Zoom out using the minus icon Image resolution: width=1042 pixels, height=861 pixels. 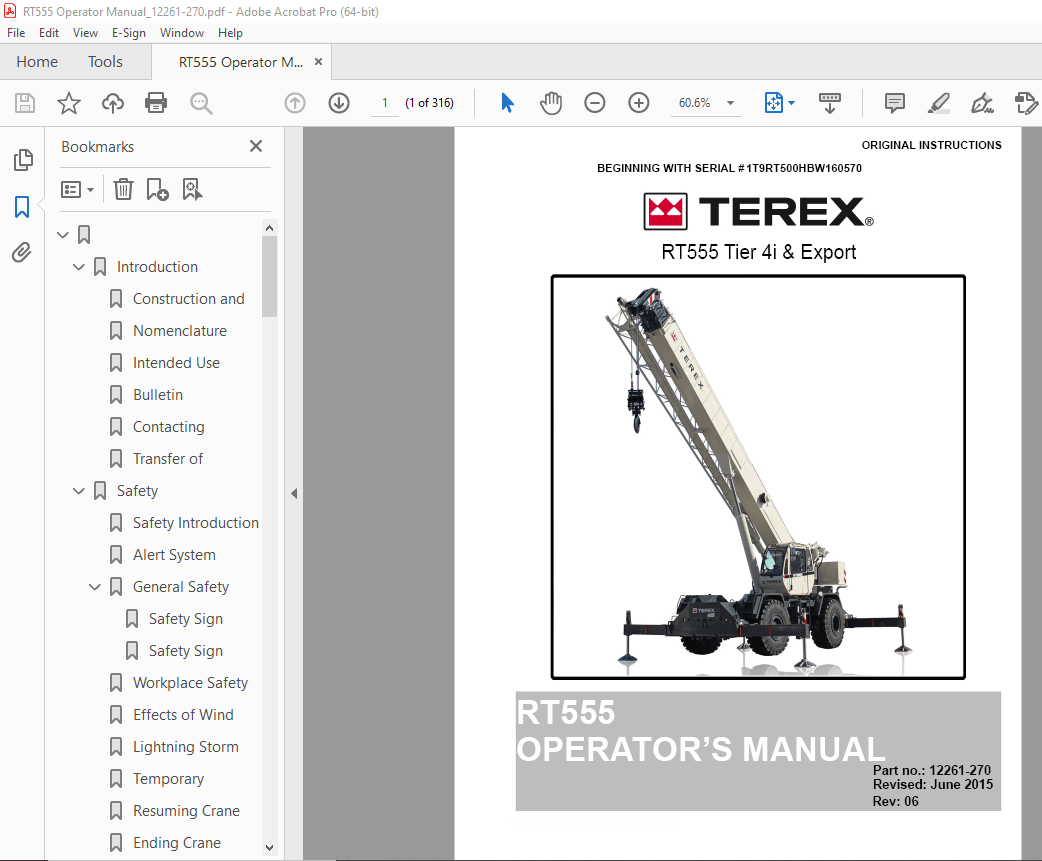click(x=594, y=103)
